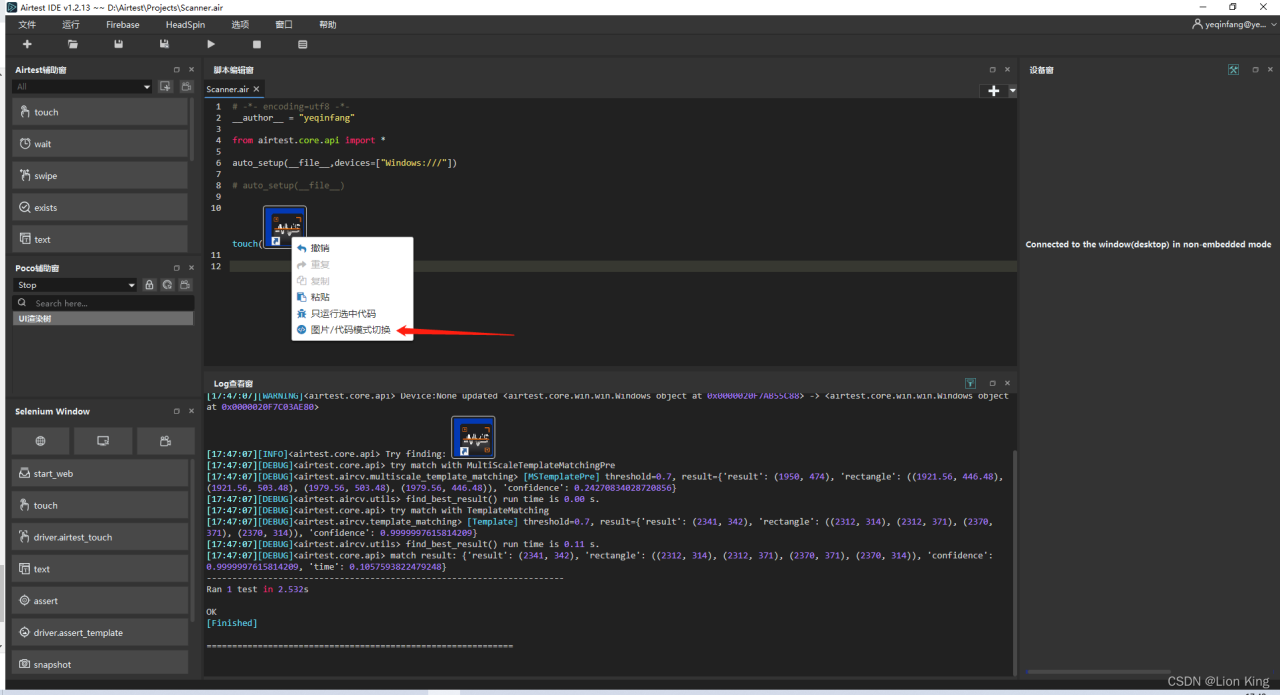
Task: Select the UI渲染树 tree row
Action: click(x=103, y=318)
